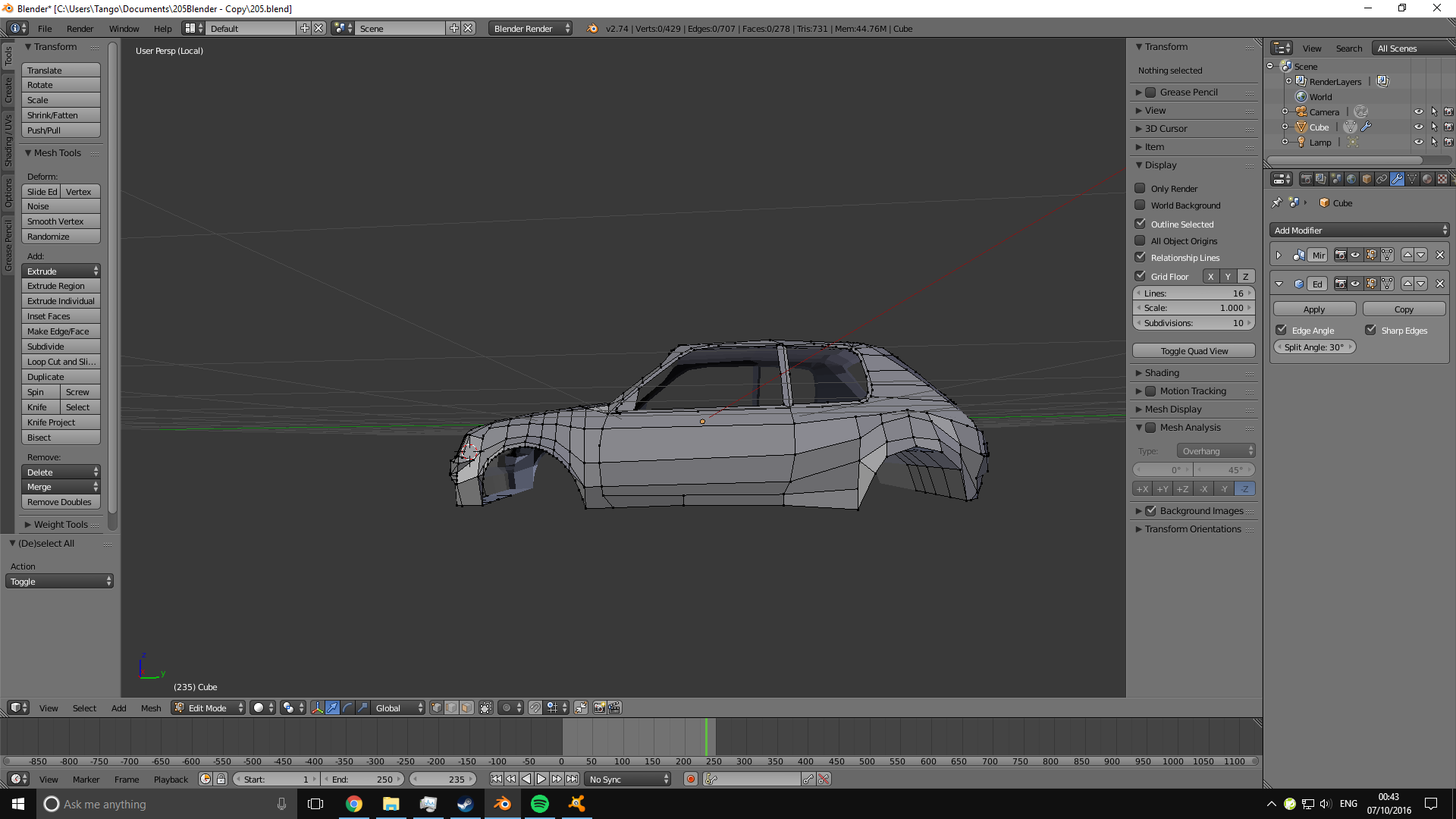1456x819 pixels.
Task: Disable the Grid Floor checkbox
Action: (x=1140, y=276)
